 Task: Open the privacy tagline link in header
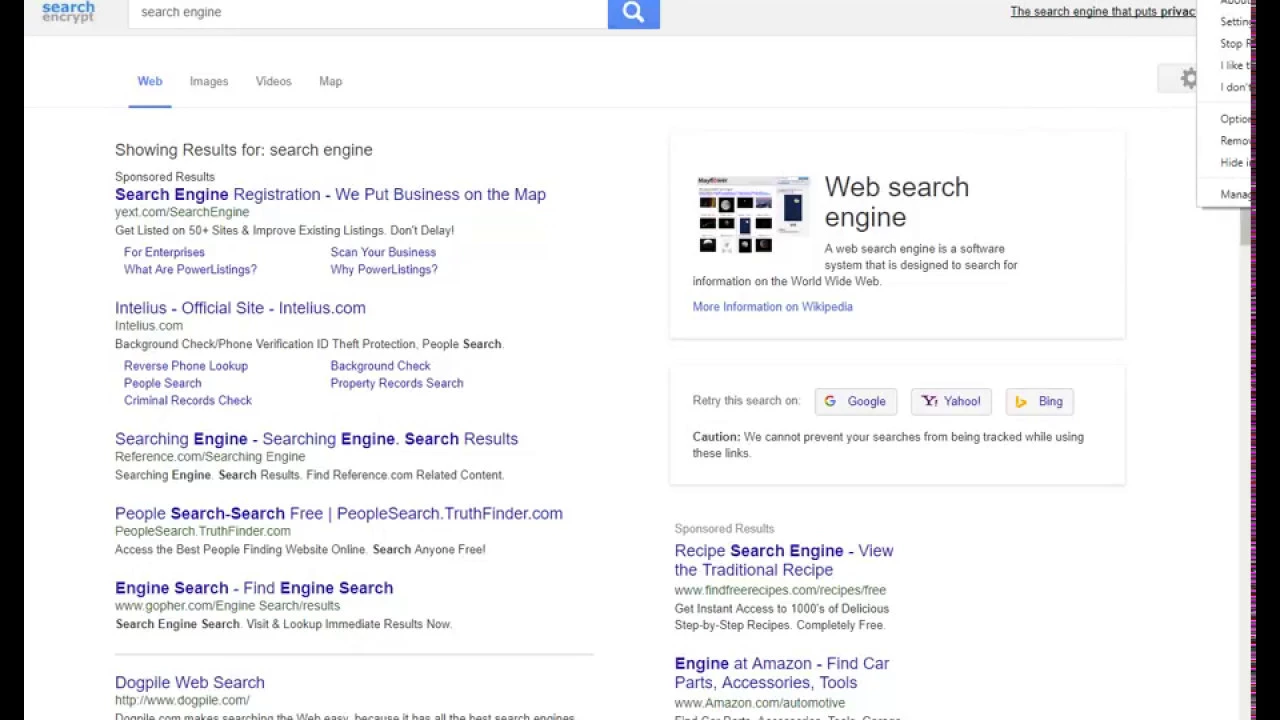click(1102, 12)
